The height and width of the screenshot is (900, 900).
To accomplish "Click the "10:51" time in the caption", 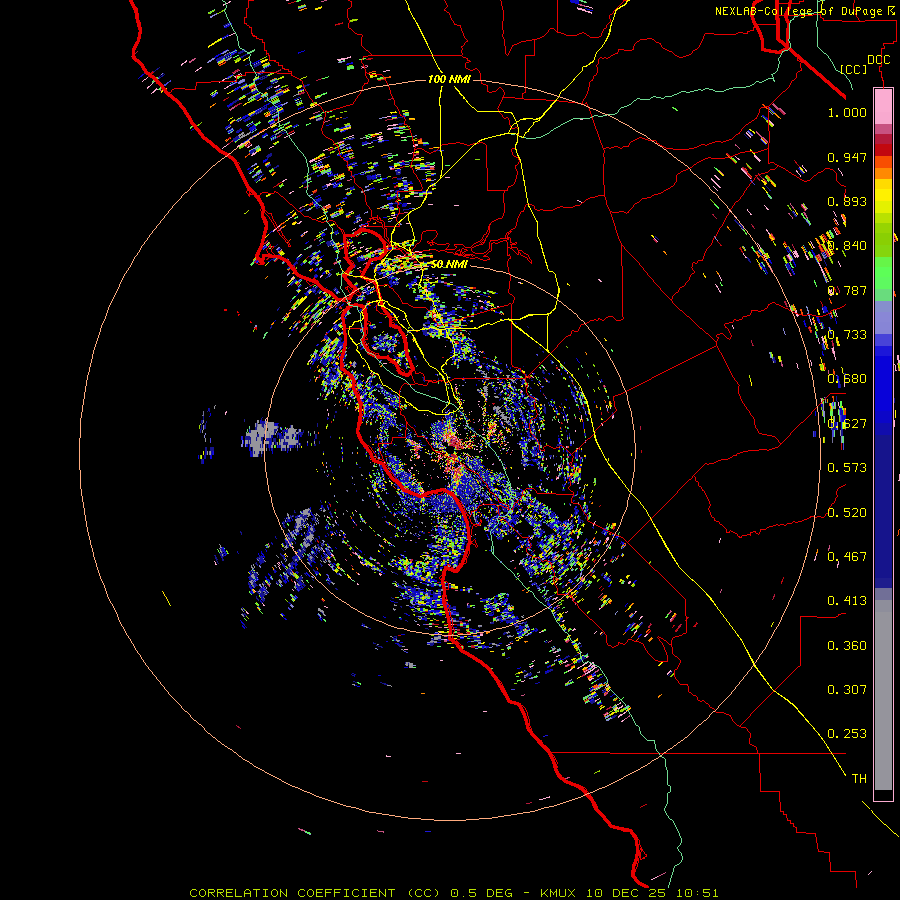I will 697,893.
